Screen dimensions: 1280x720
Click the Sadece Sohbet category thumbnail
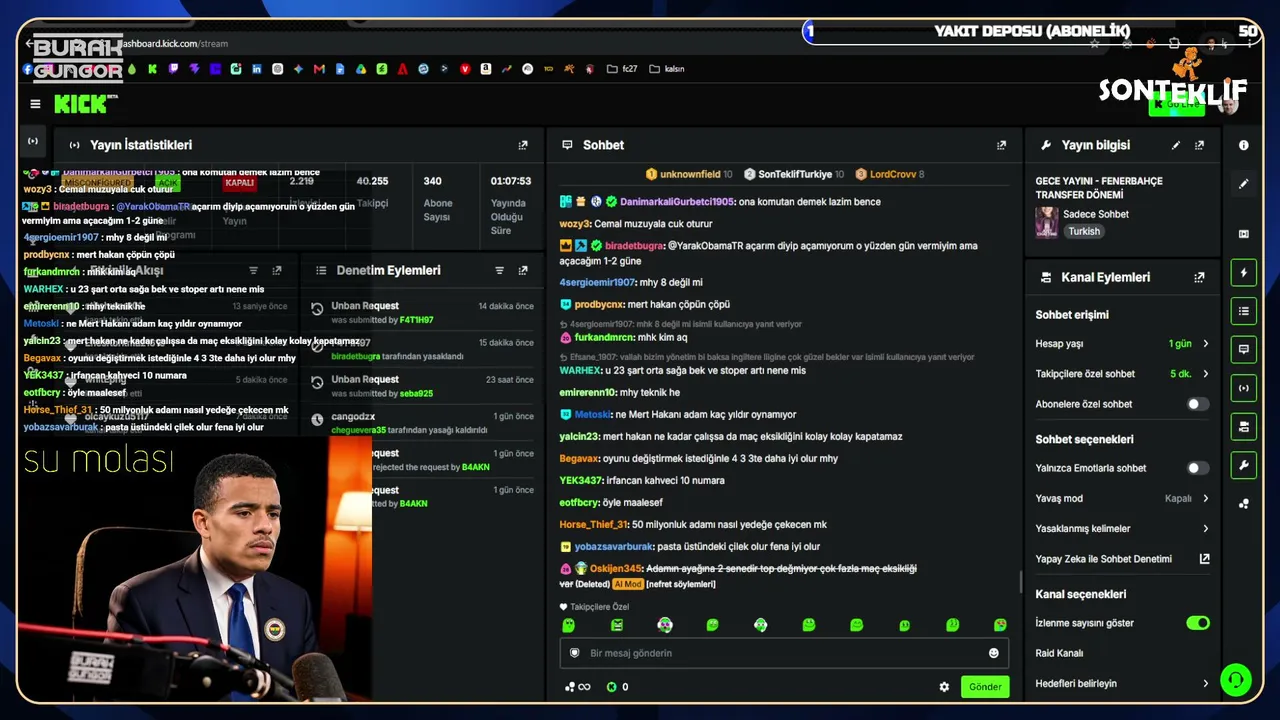1047,222
